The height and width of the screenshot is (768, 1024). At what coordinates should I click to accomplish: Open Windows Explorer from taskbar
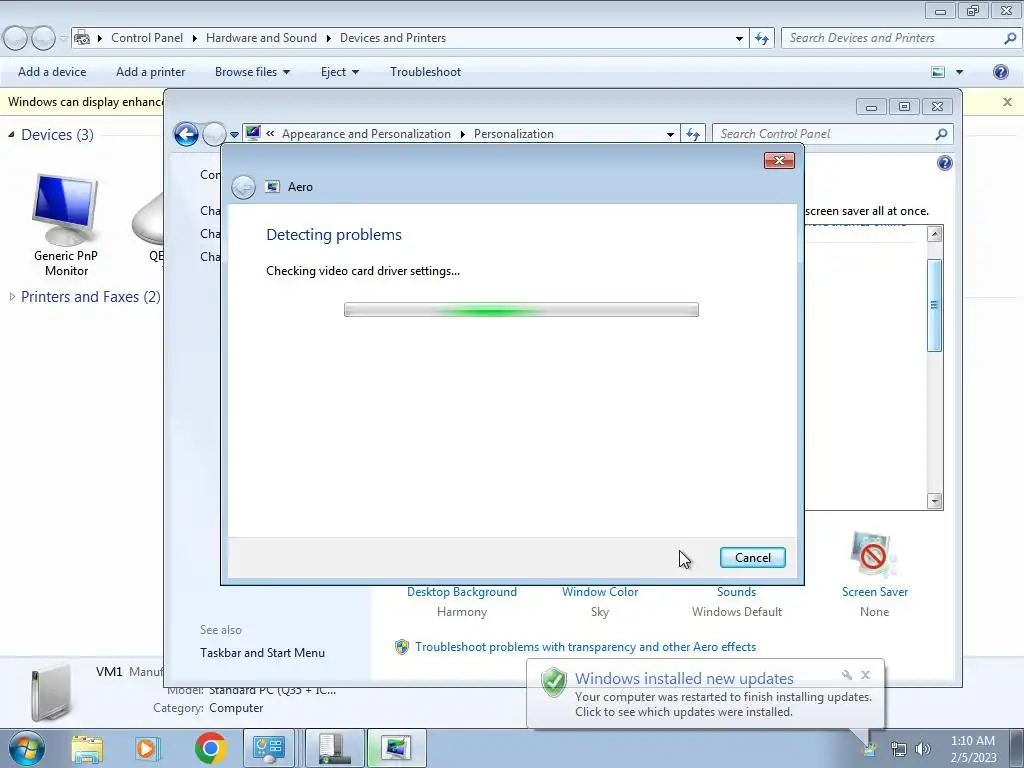coord(87,748)
